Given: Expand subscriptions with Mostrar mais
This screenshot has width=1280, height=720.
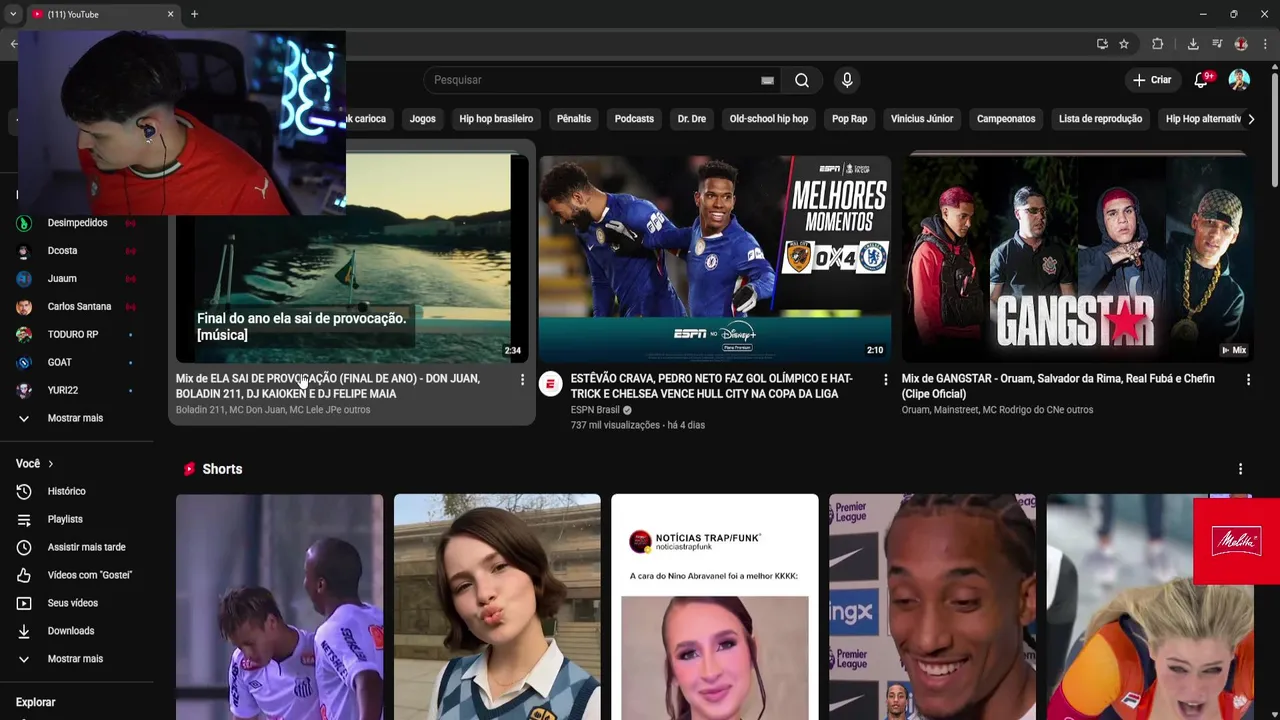Looking at the screenshot, I should pyautogui.click(x=77, y=418).
